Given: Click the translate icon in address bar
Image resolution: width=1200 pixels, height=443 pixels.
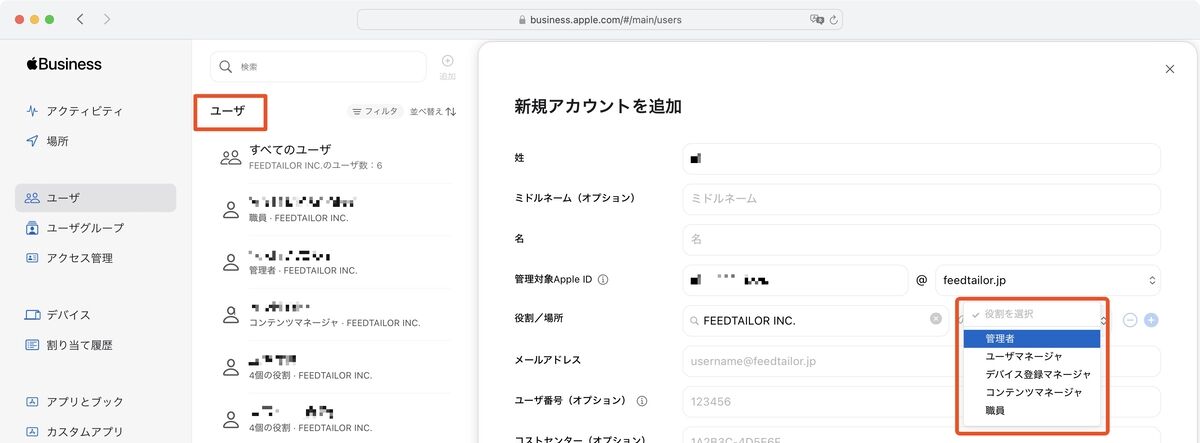Looking at the screenshot, I should point(816,19).
